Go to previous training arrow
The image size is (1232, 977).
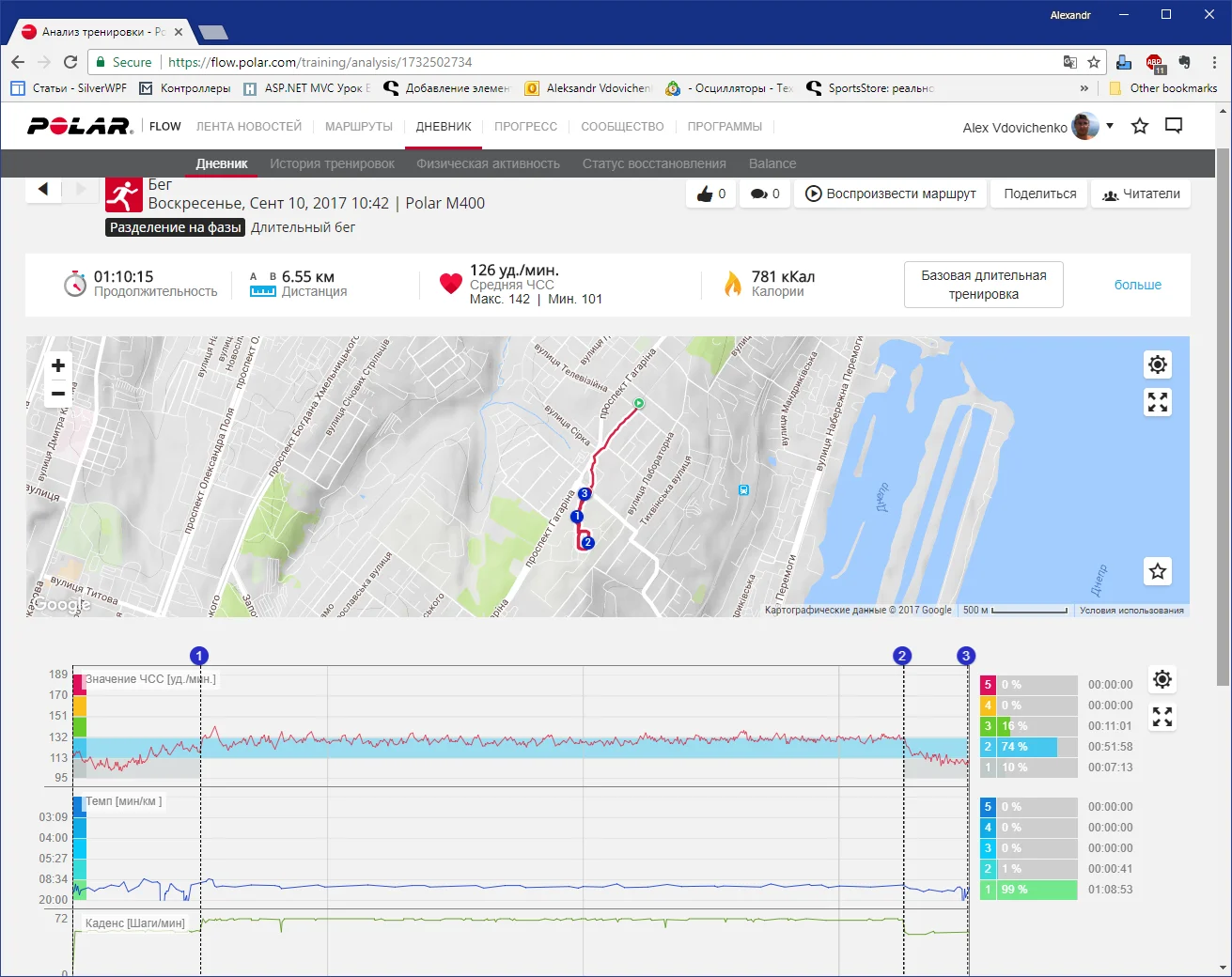43,189
